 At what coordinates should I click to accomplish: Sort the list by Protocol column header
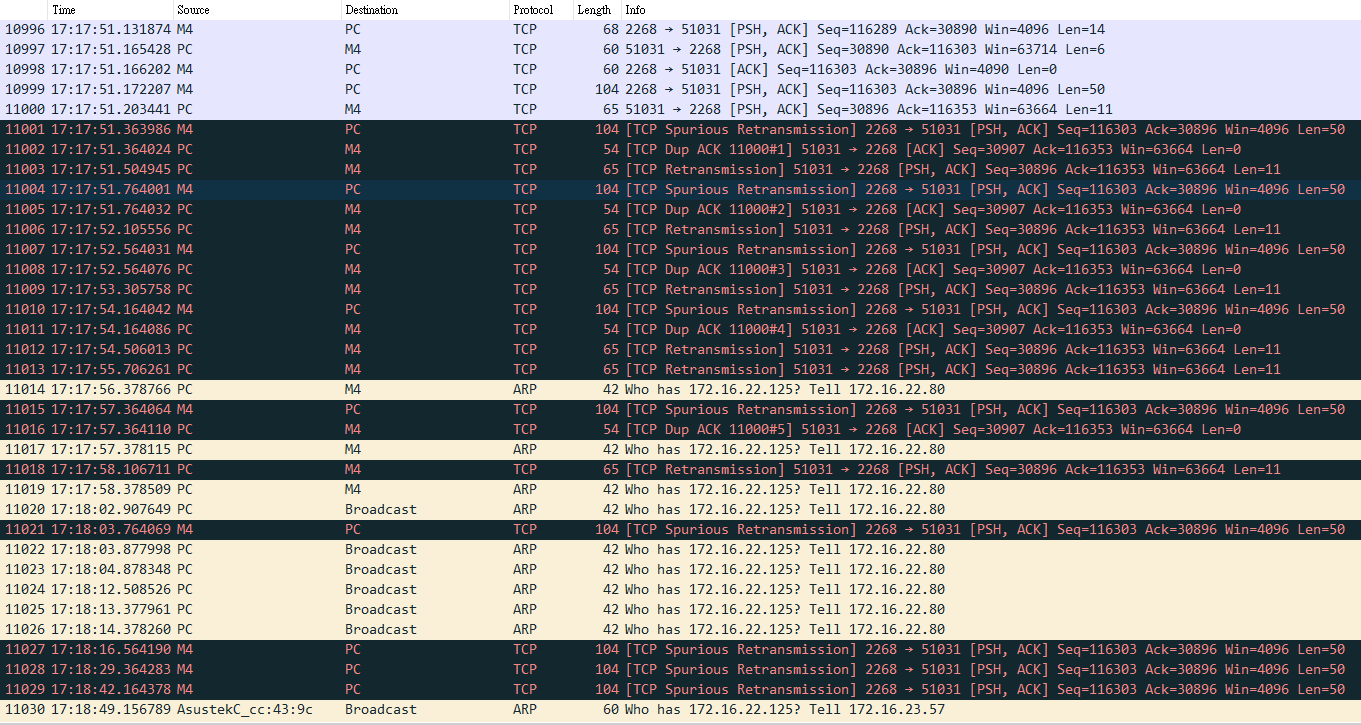coord(541,10)
